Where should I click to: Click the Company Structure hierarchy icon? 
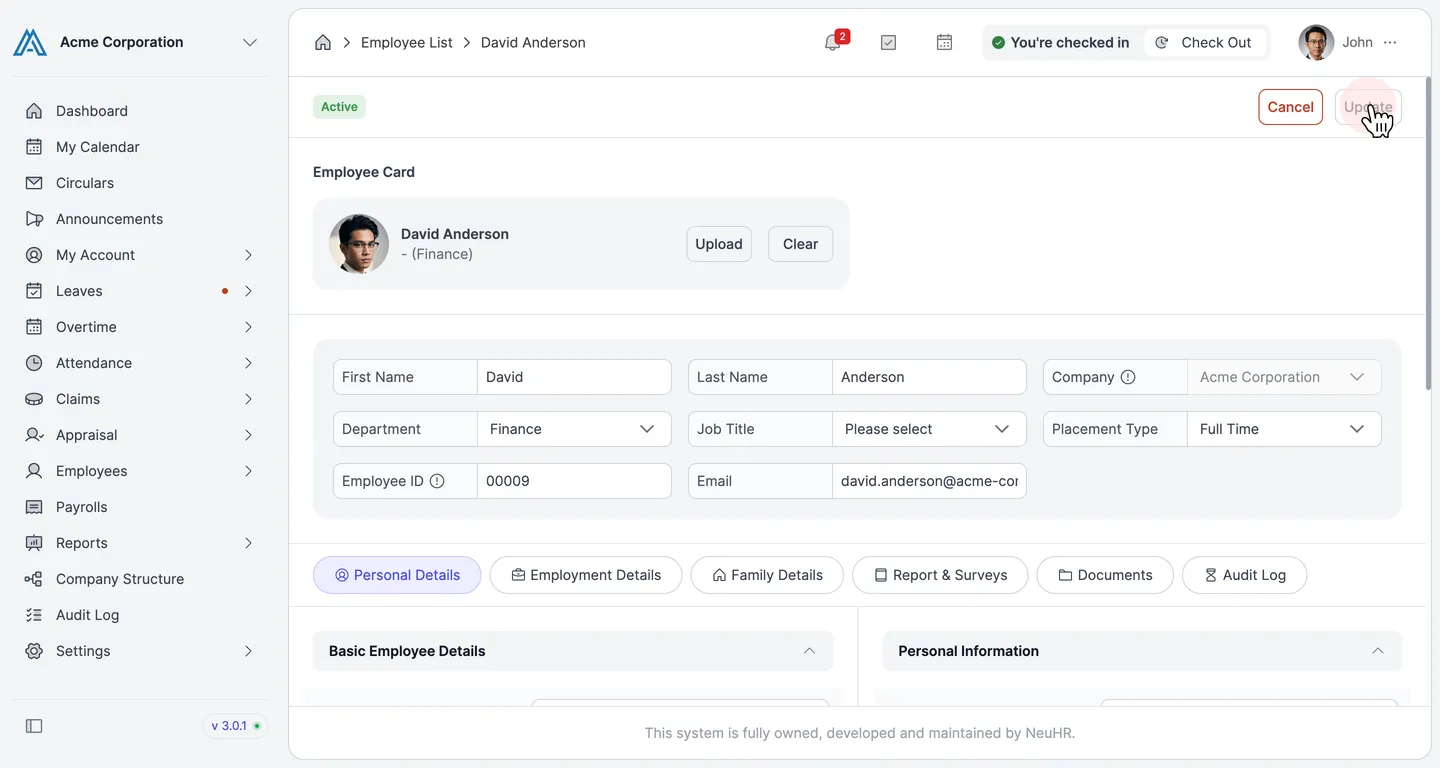point(34,579)
